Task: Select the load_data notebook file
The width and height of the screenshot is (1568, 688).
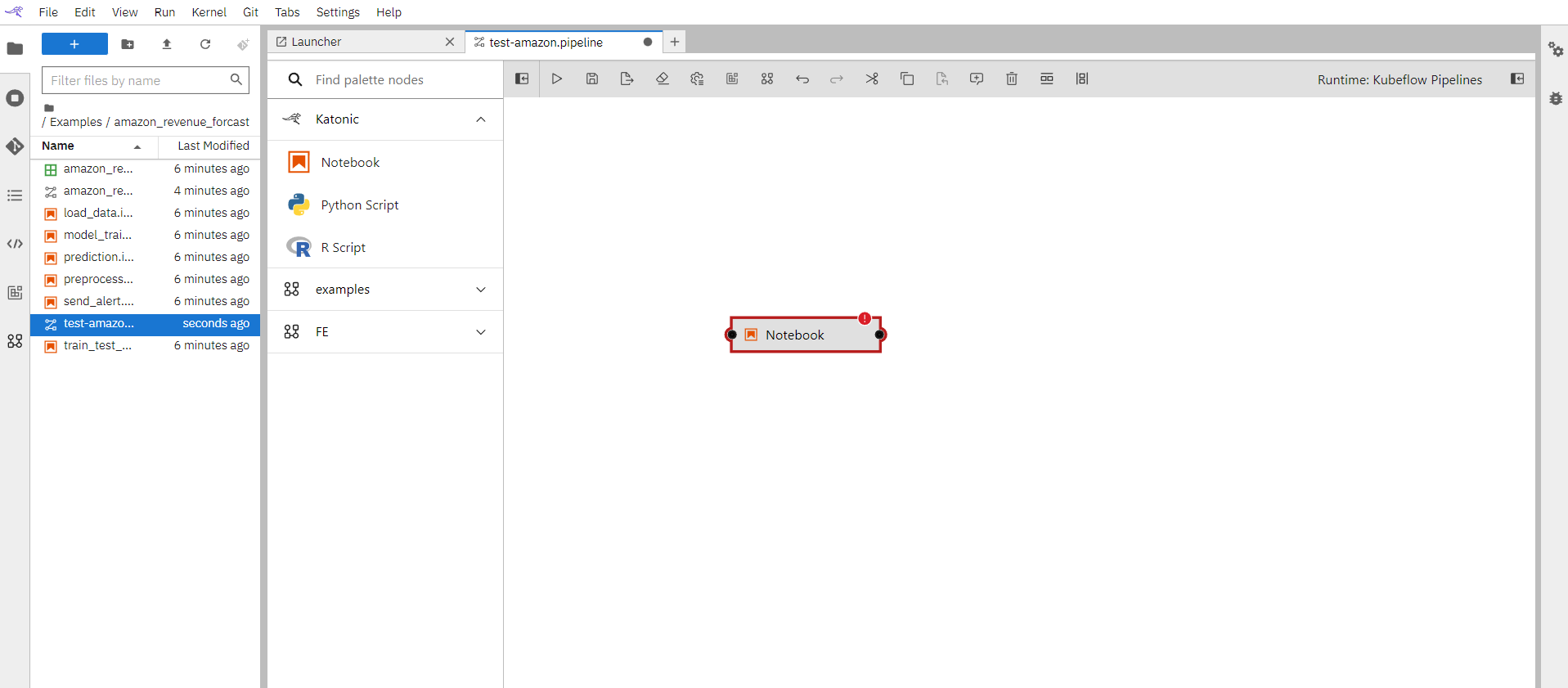Action: (x=146, y=213)
